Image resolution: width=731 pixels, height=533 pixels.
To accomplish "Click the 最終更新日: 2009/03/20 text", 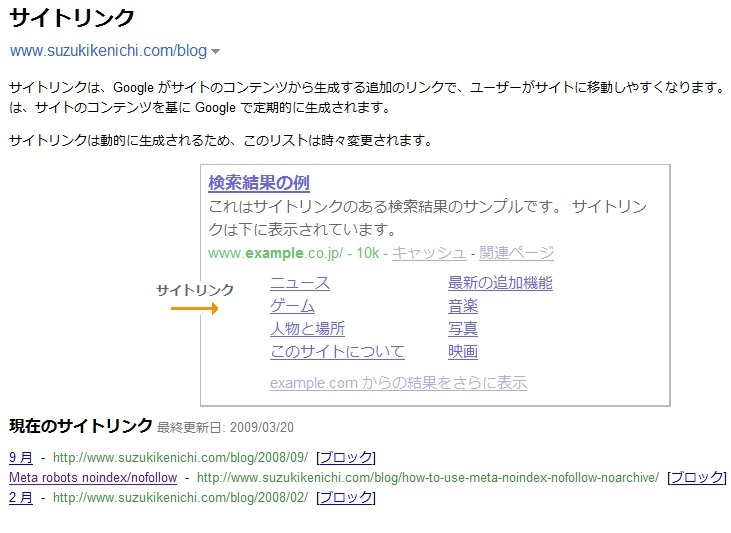I will coord(226,427).
